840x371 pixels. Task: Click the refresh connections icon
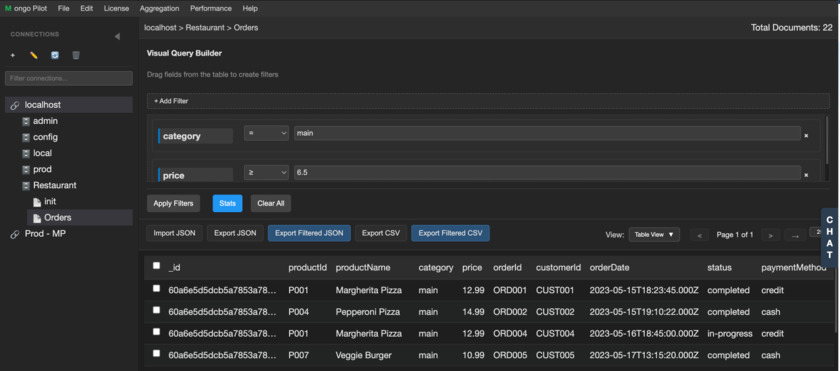point(55,55)
